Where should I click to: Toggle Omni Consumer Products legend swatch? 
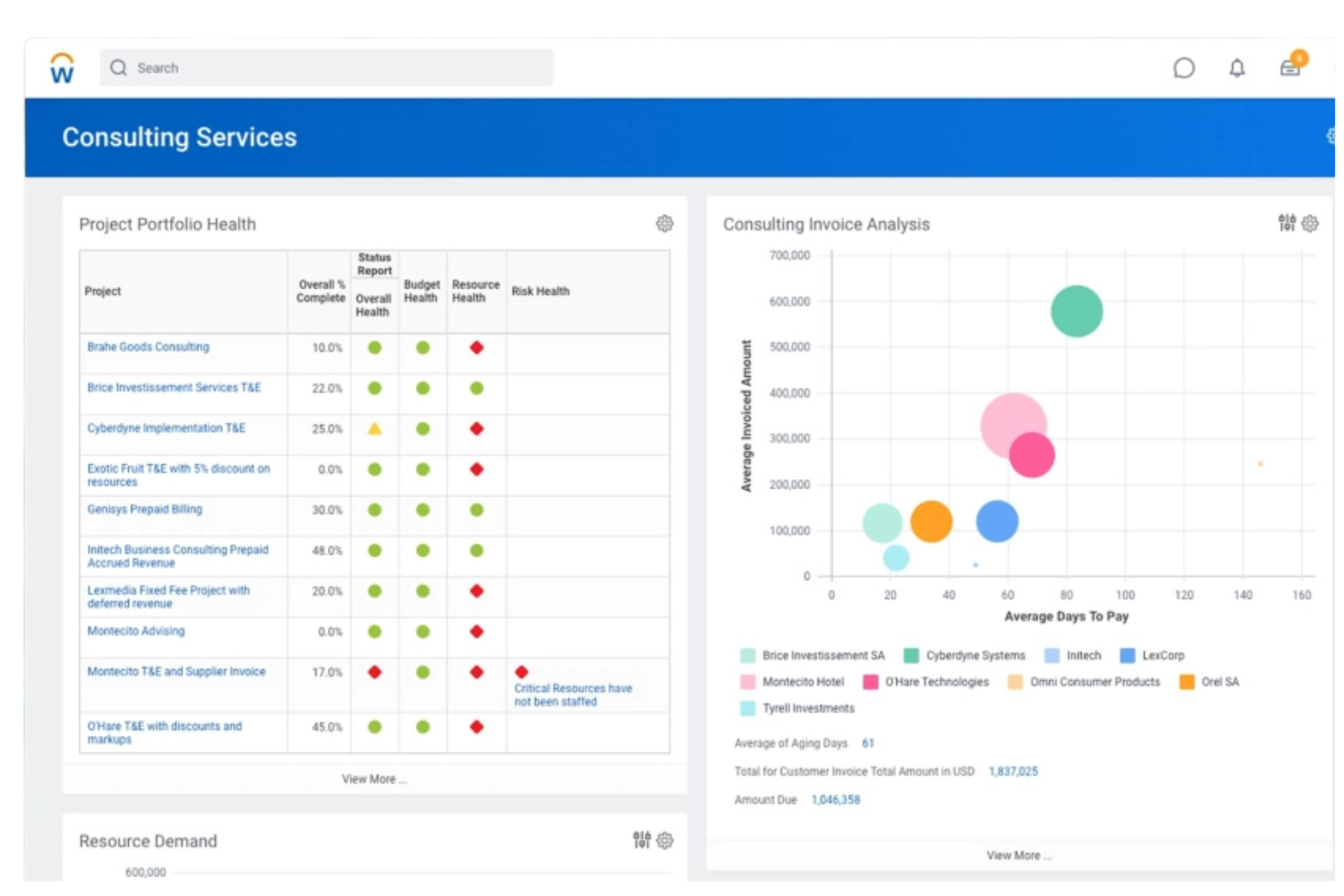(x=1014, y=682)
